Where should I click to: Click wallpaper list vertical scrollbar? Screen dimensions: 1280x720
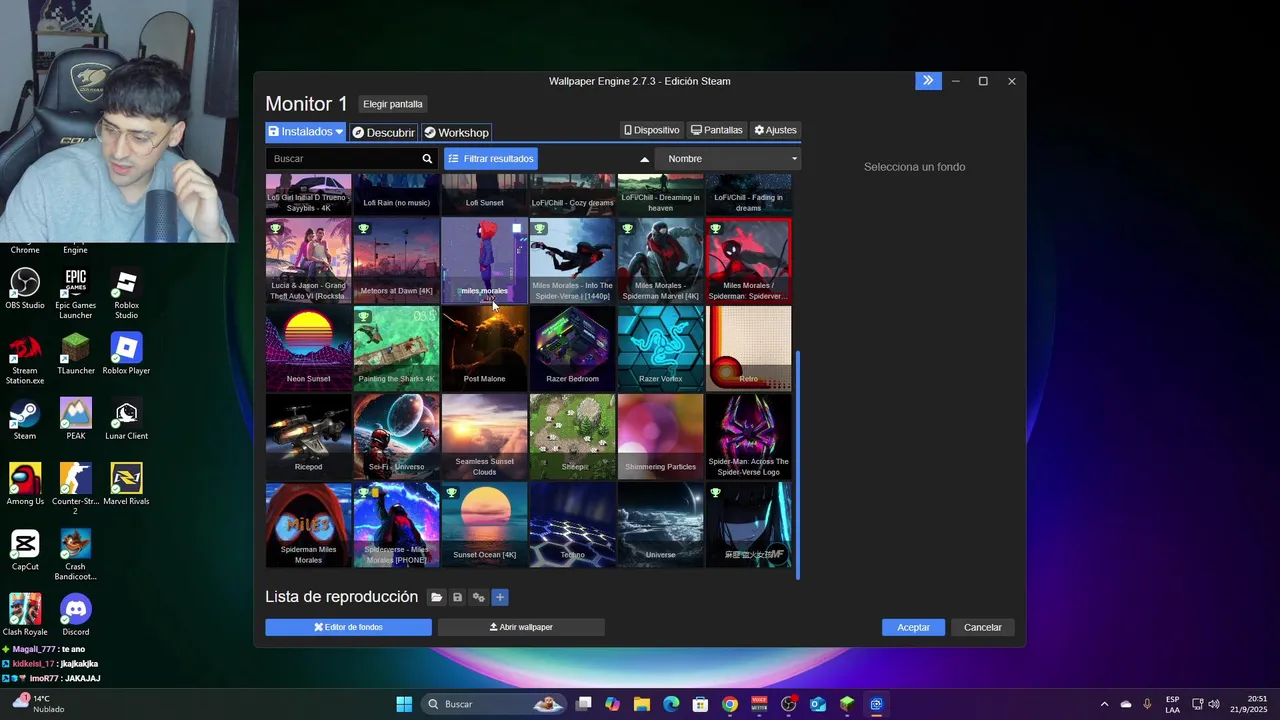[x=798, y=464]
